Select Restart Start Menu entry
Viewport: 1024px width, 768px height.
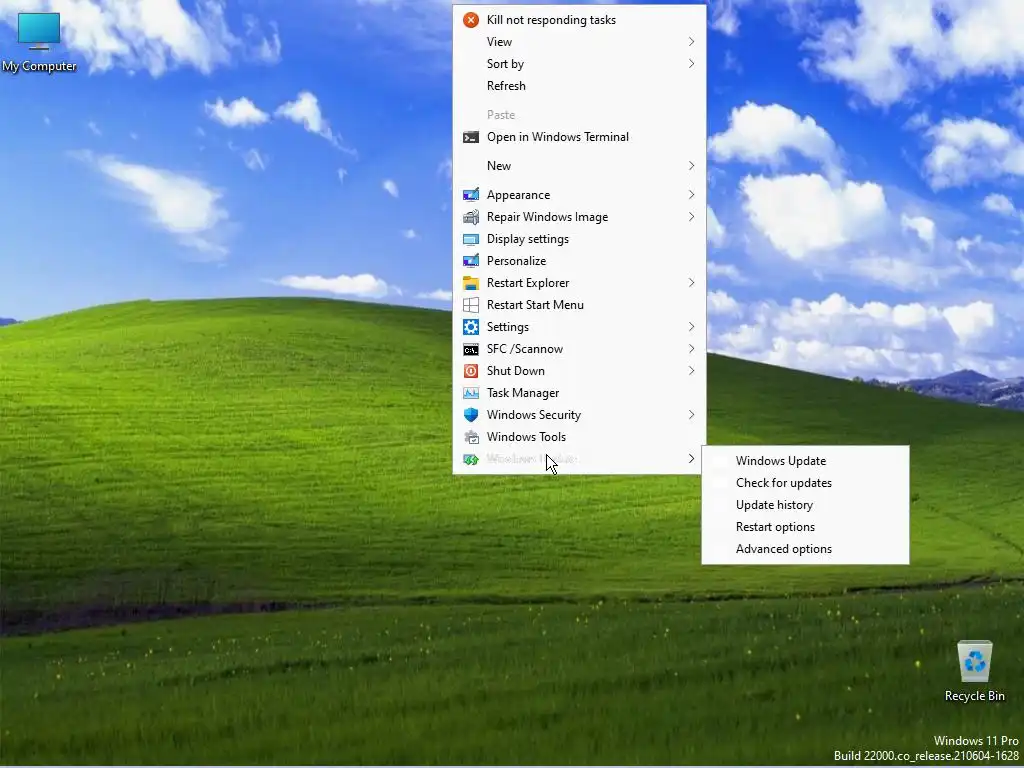[x=579, y=305]
